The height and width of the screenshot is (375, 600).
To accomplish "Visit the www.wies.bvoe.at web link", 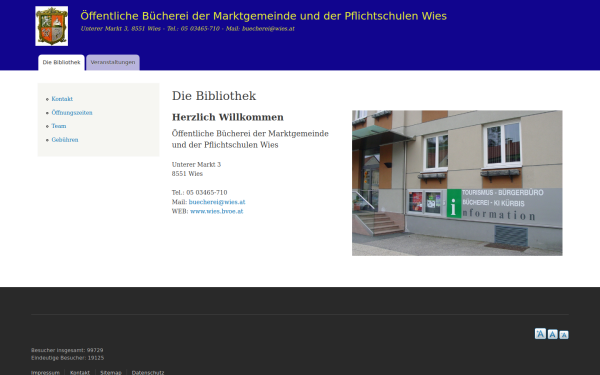I will (x=217, y=211).
